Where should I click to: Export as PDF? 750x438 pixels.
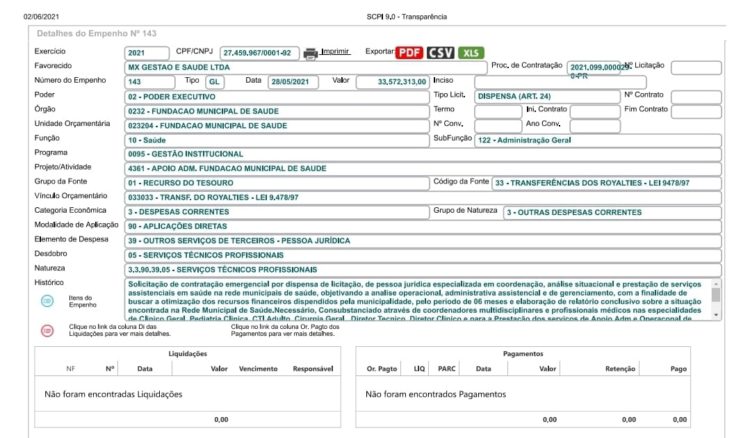click(x=409, y=53)
